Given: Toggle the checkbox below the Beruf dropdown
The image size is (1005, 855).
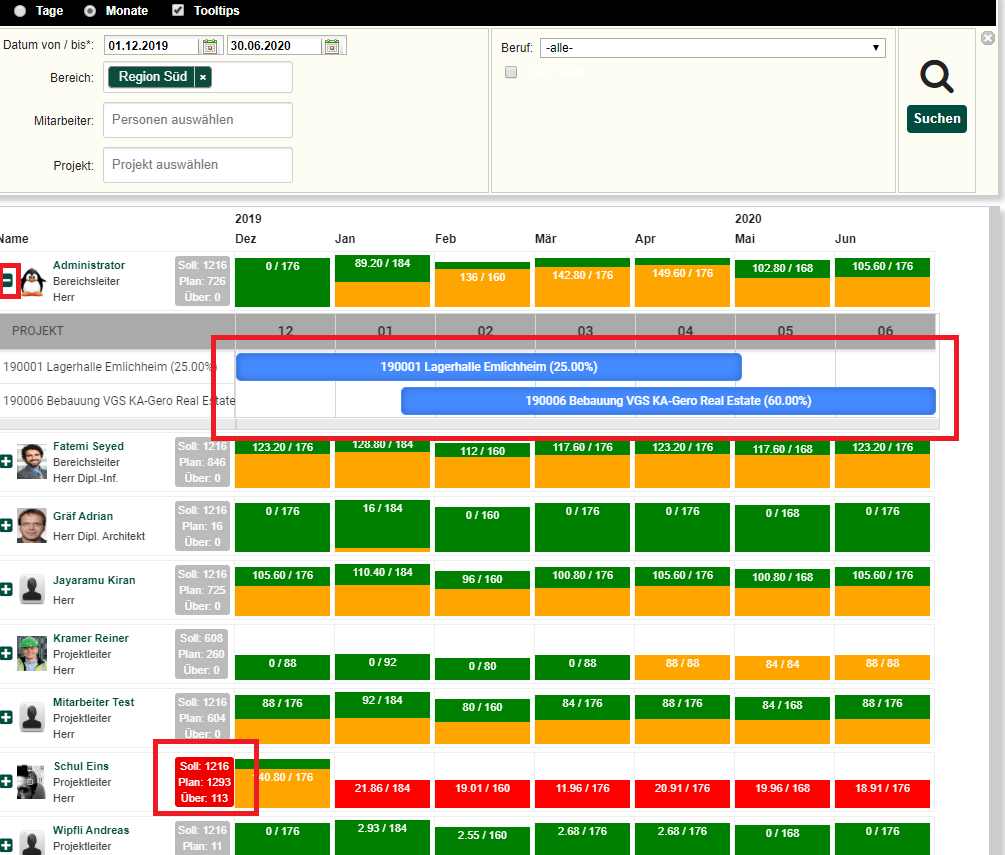Looking at the screenshot, I should [x=511, y=72].
